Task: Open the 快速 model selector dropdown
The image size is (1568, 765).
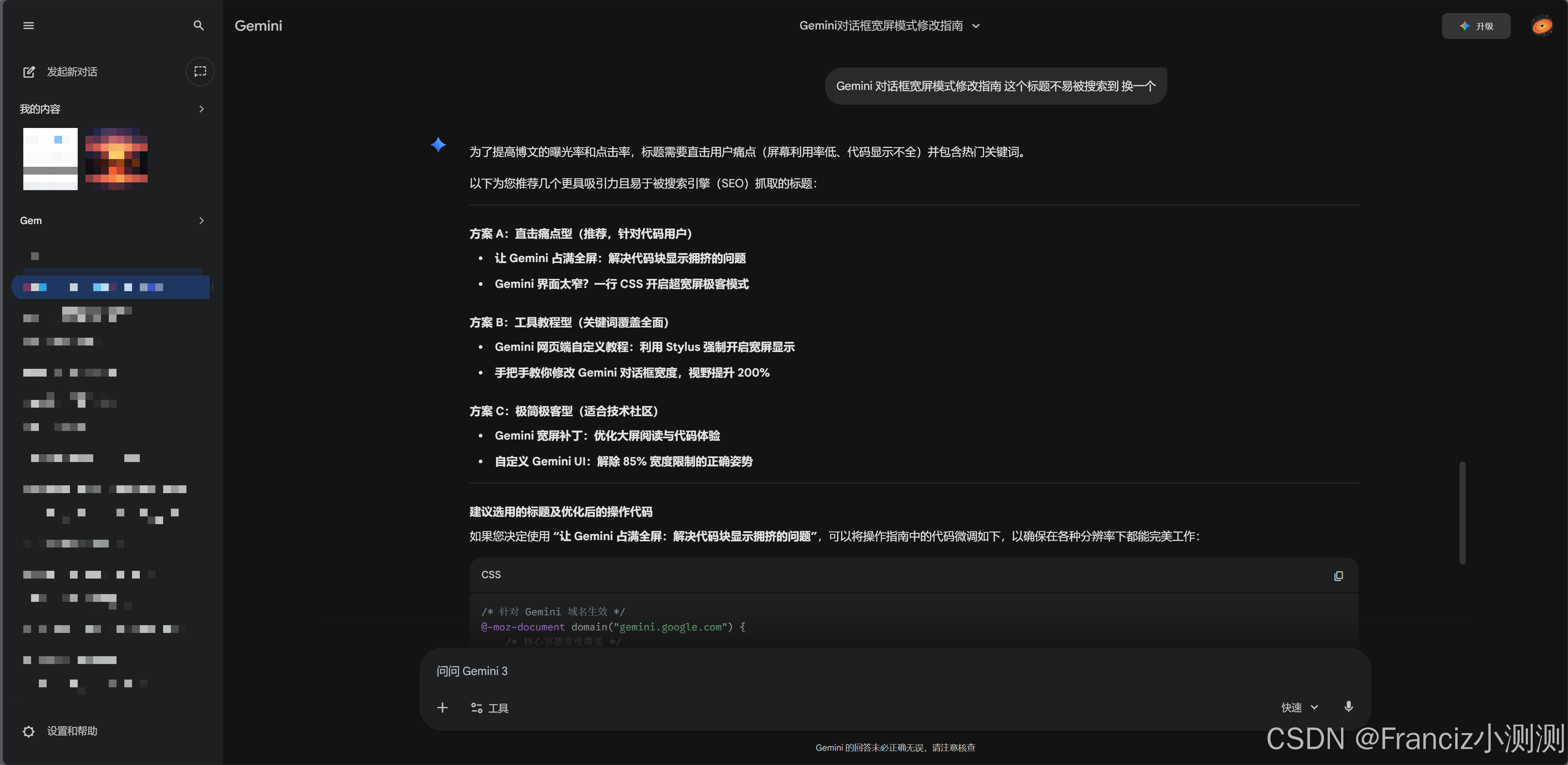Action: (x=1299, y=707)
